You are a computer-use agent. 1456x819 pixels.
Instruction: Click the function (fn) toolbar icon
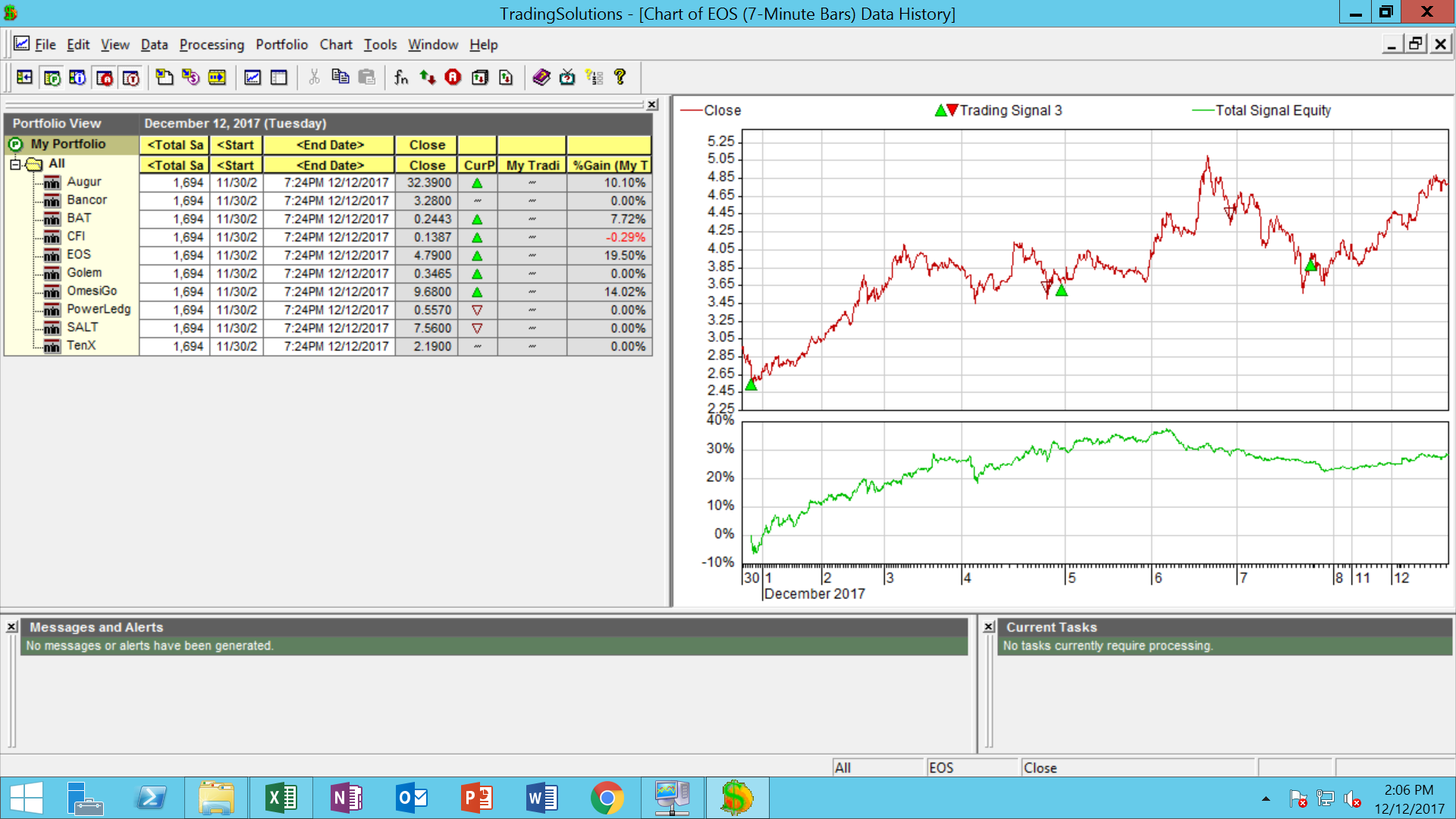[401, 77]
